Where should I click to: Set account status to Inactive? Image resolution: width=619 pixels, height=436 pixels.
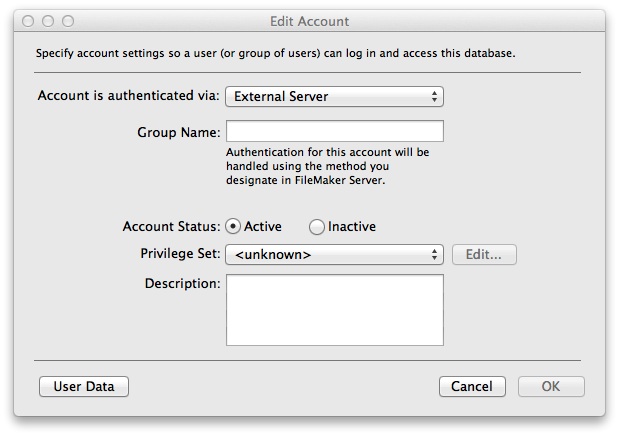(317, 227)
